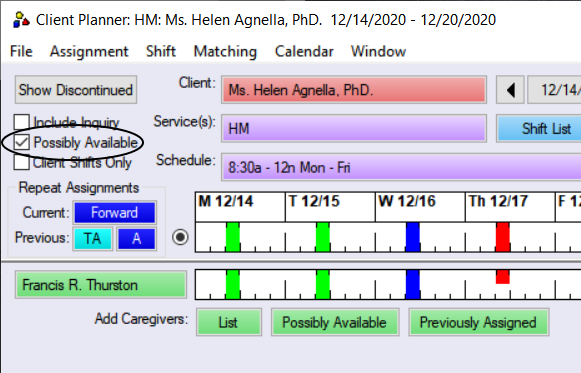Select caregiver Francis R. Thurston

point(100,285)
